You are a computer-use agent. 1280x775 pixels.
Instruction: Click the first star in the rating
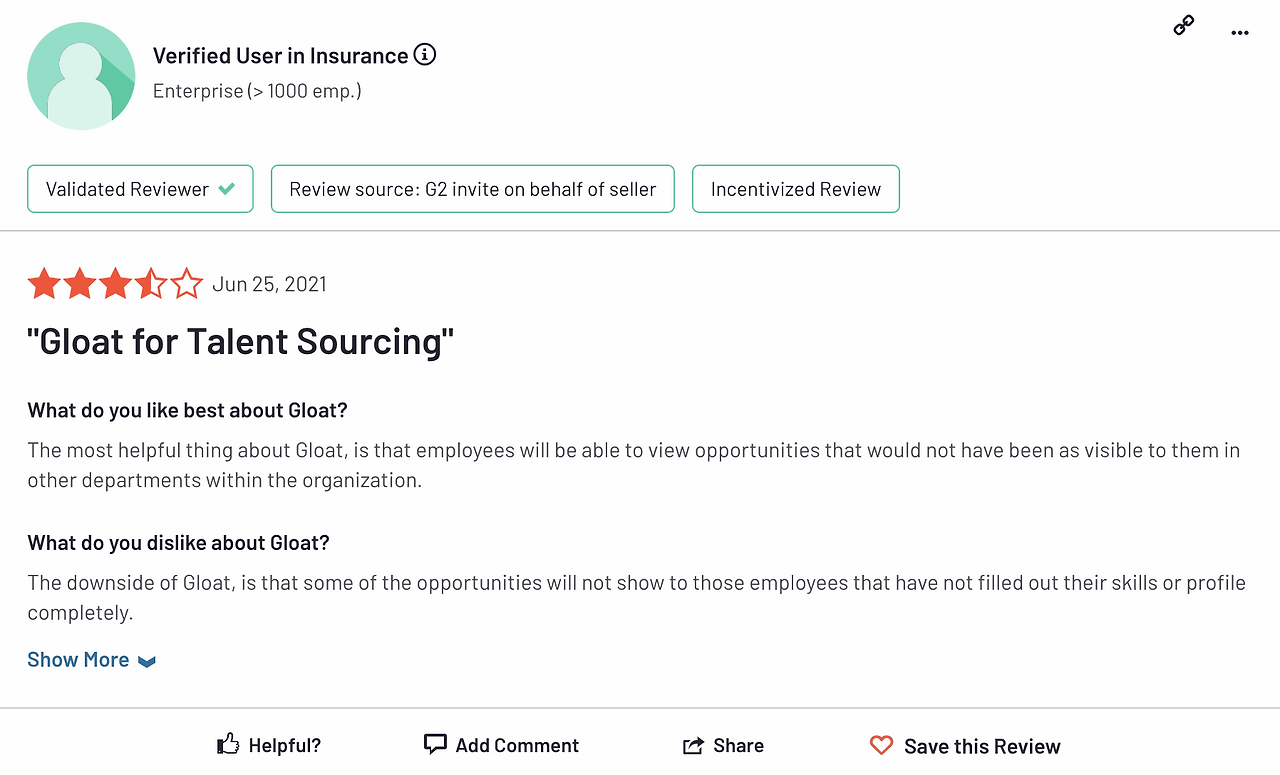click(44, 284)
